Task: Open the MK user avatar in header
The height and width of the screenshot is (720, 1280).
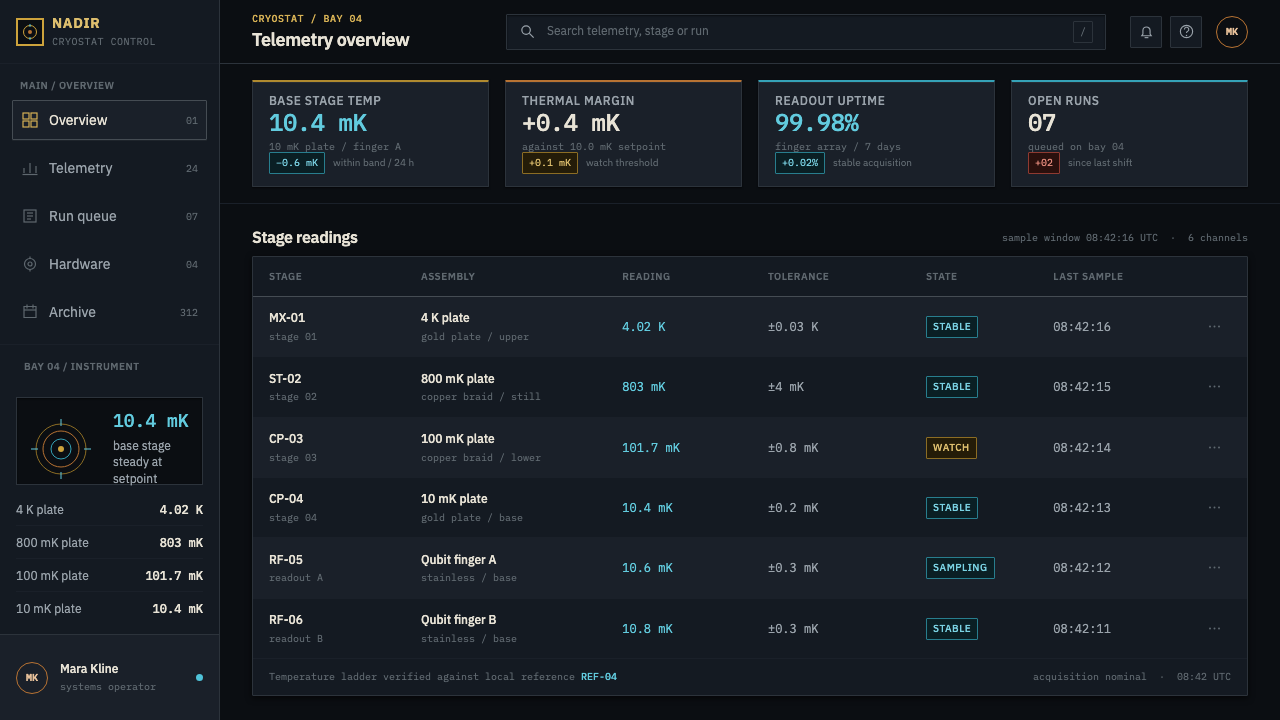Action: tap(1232, 32)
